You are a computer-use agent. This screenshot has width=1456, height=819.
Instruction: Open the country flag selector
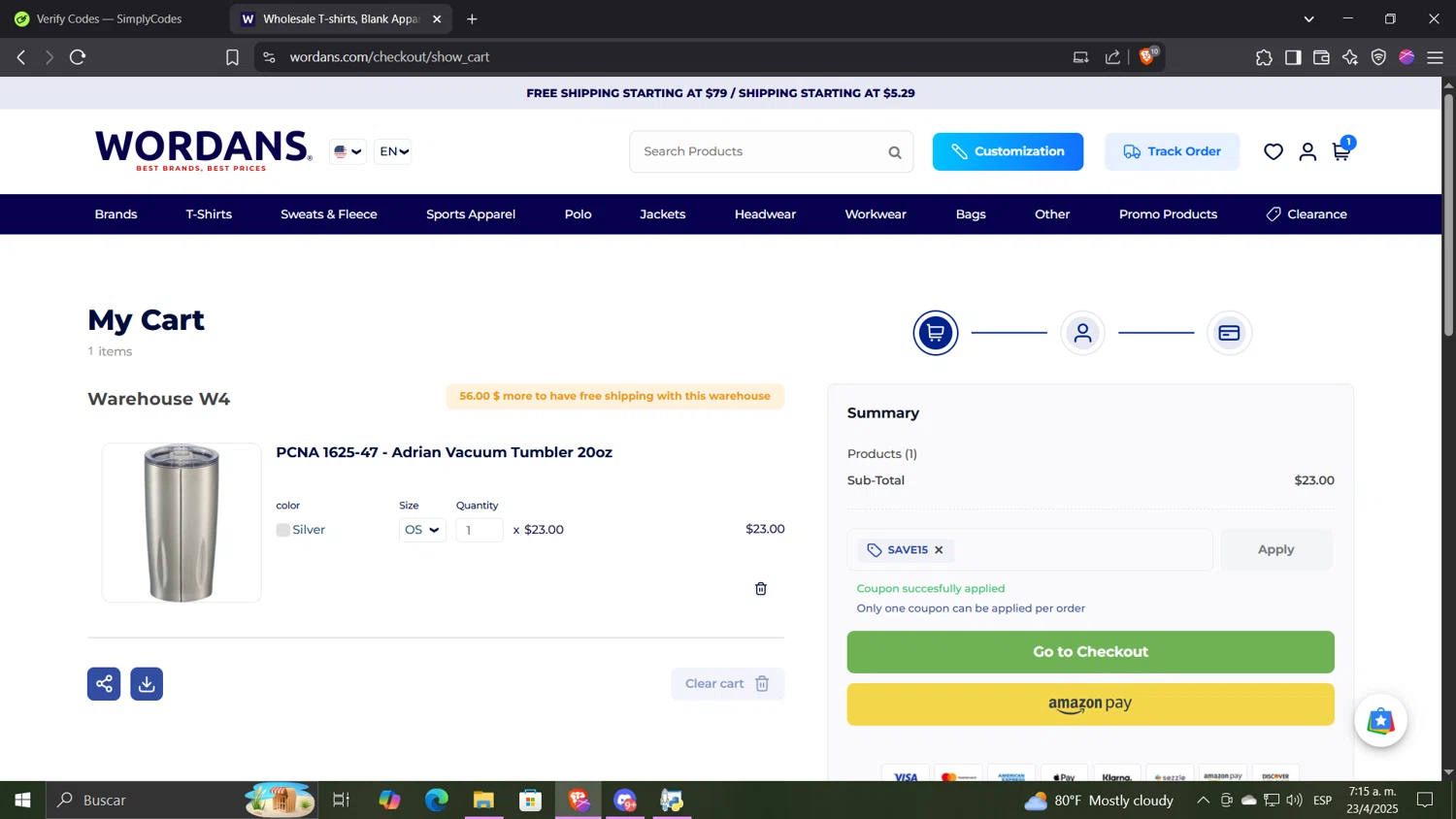point(347,151)
